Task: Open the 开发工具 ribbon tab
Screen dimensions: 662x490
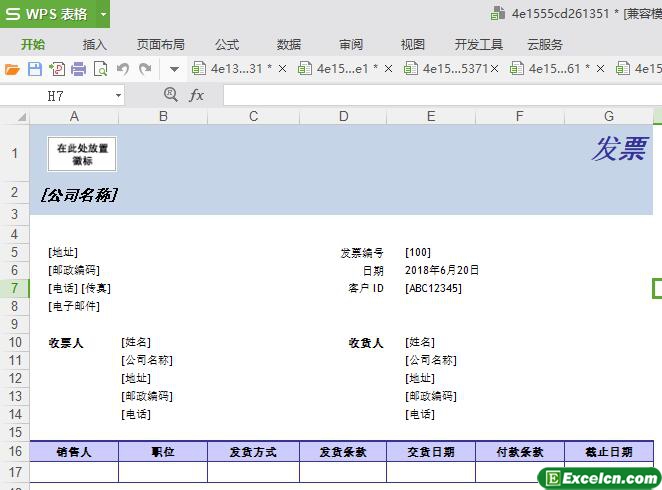Action: 478,44
